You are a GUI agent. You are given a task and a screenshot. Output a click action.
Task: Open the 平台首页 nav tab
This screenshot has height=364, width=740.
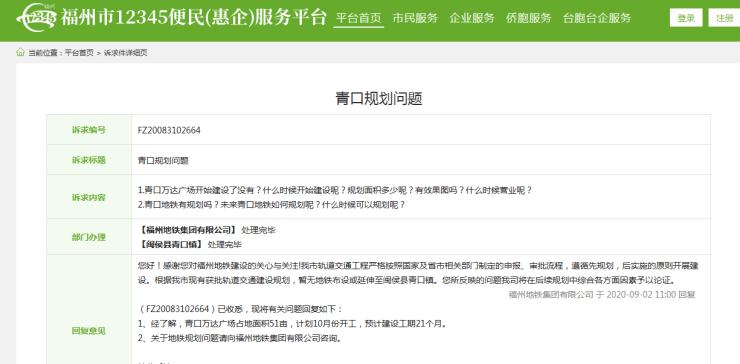click(x=359, y=18)
